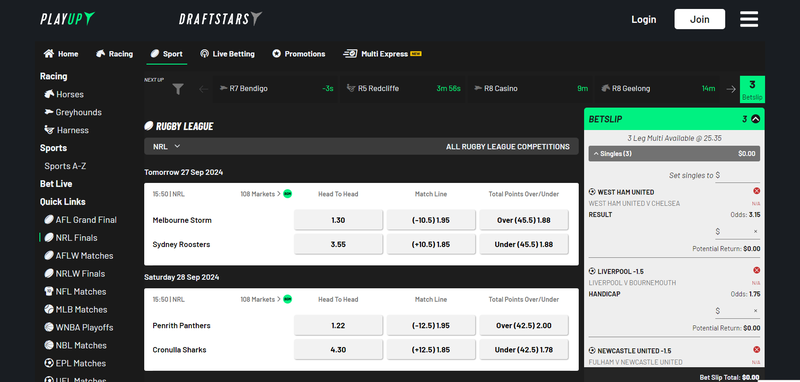Viewport: 800px width, 382px height.
Task: Bet Cronulla Sharks head to head 4.30
Action: pyautogui.click(x=338, y=350)
